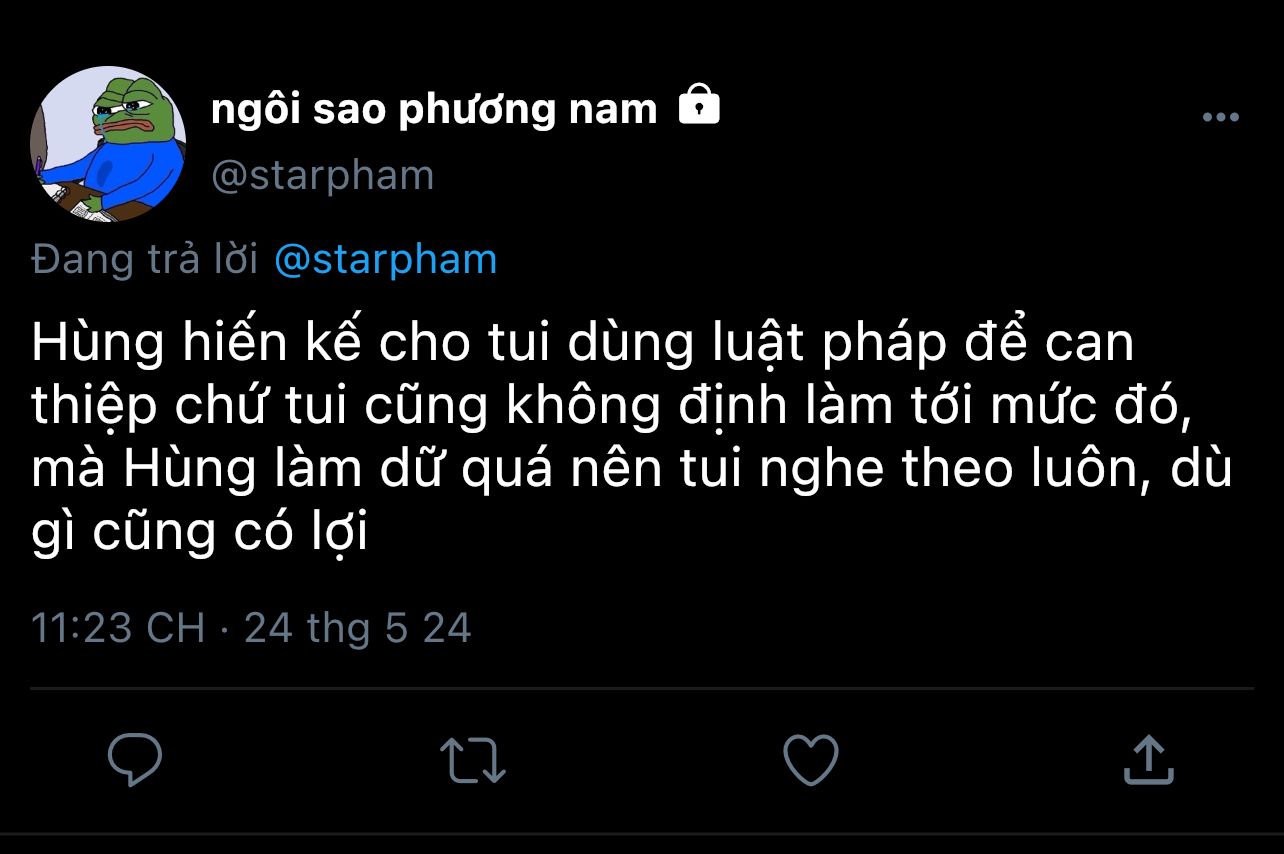Viewport: 1284px width, 854px height.
Task: Click the tweet line beginning "thiệp chứ tui"
Action: [x=611, y=406]
